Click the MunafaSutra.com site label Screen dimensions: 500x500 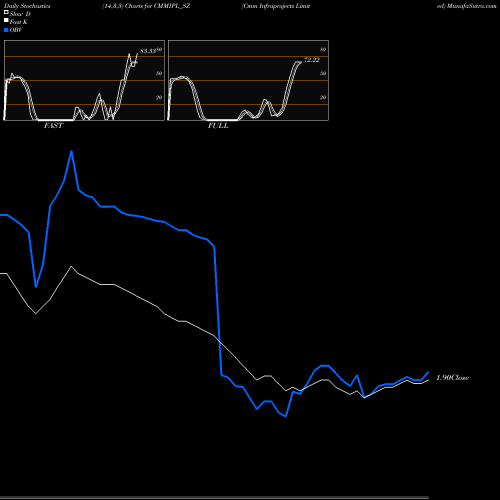[471, 6]
